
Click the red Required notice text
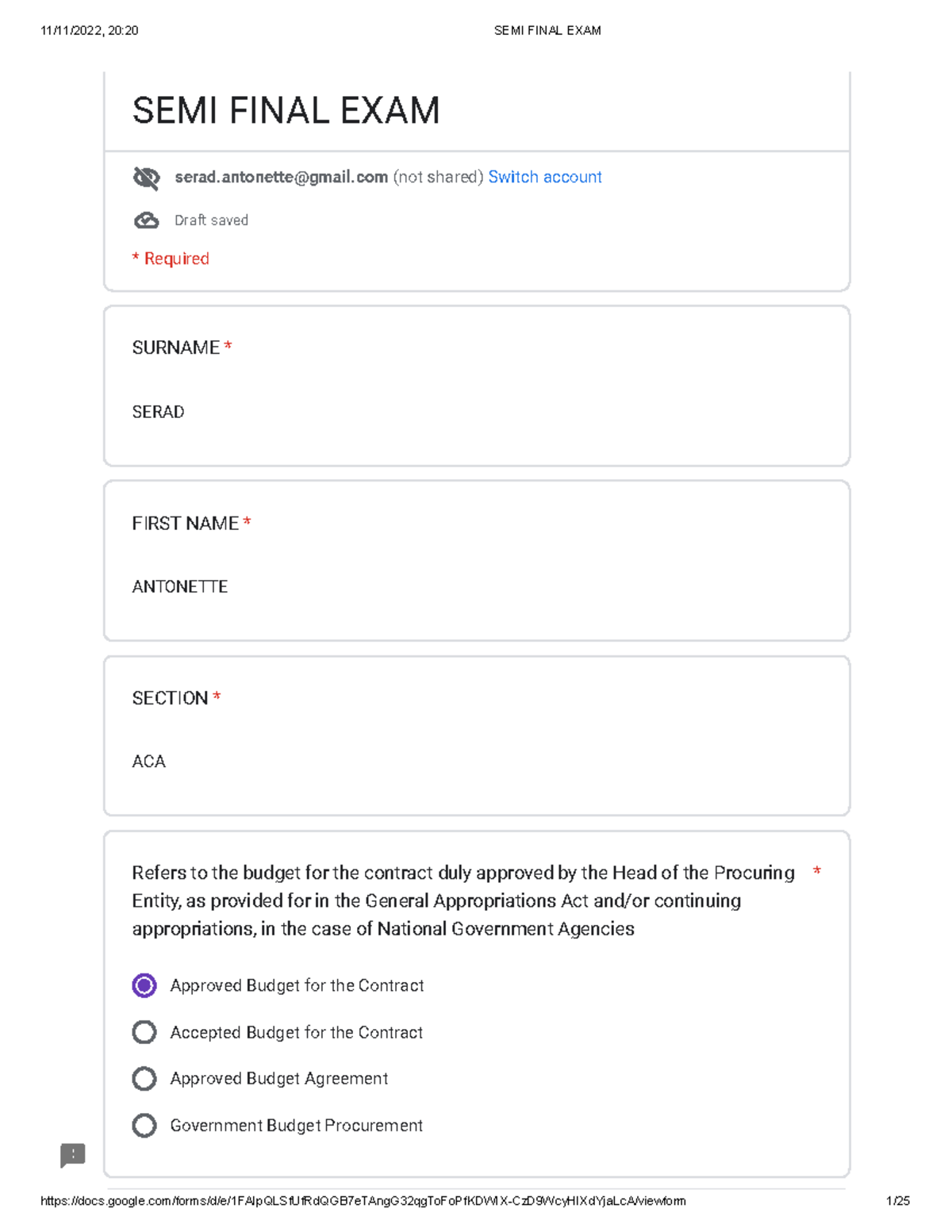(x=171, y=259)
